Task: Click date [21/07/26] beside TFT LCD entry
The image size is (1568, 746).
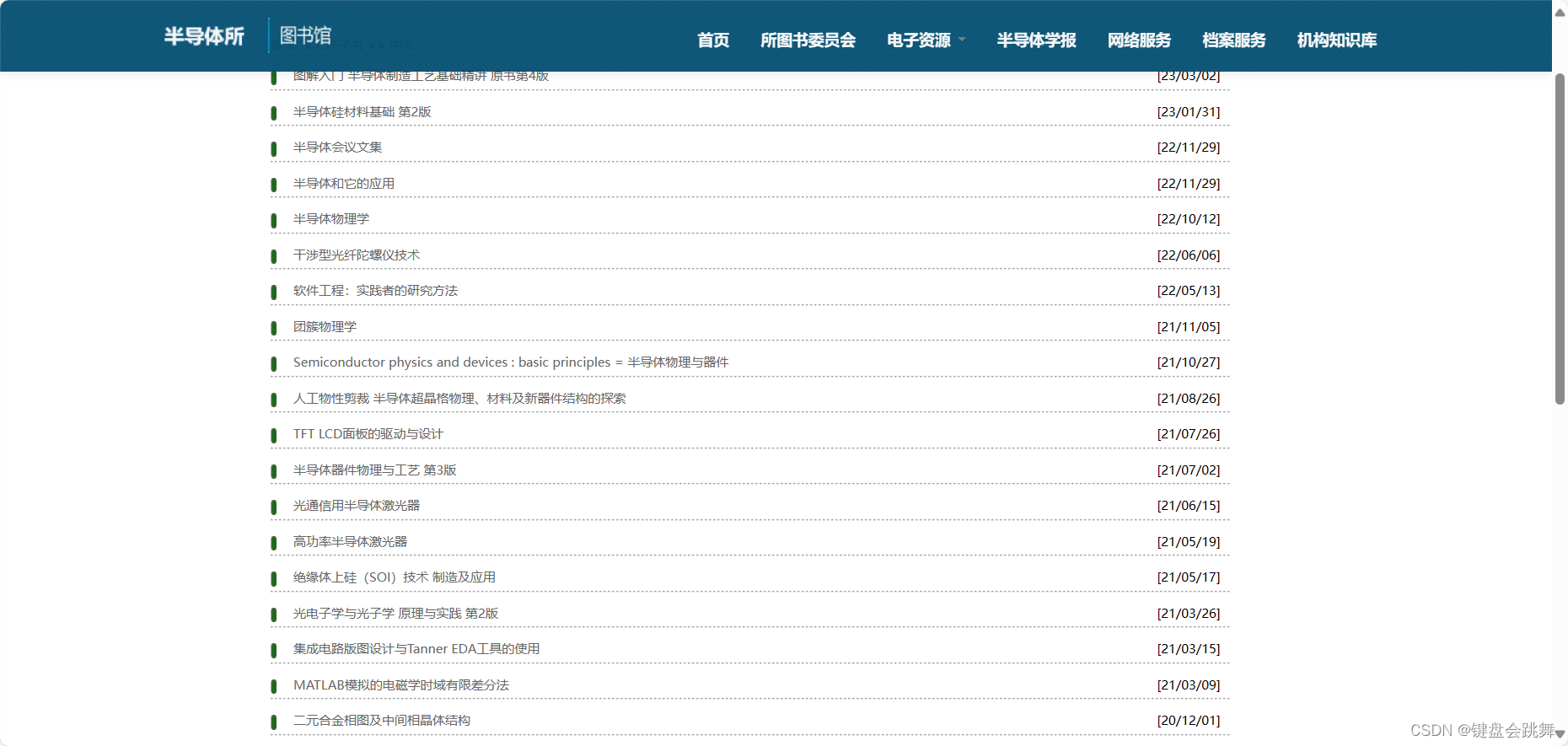Action: (x=1189, y=433)
